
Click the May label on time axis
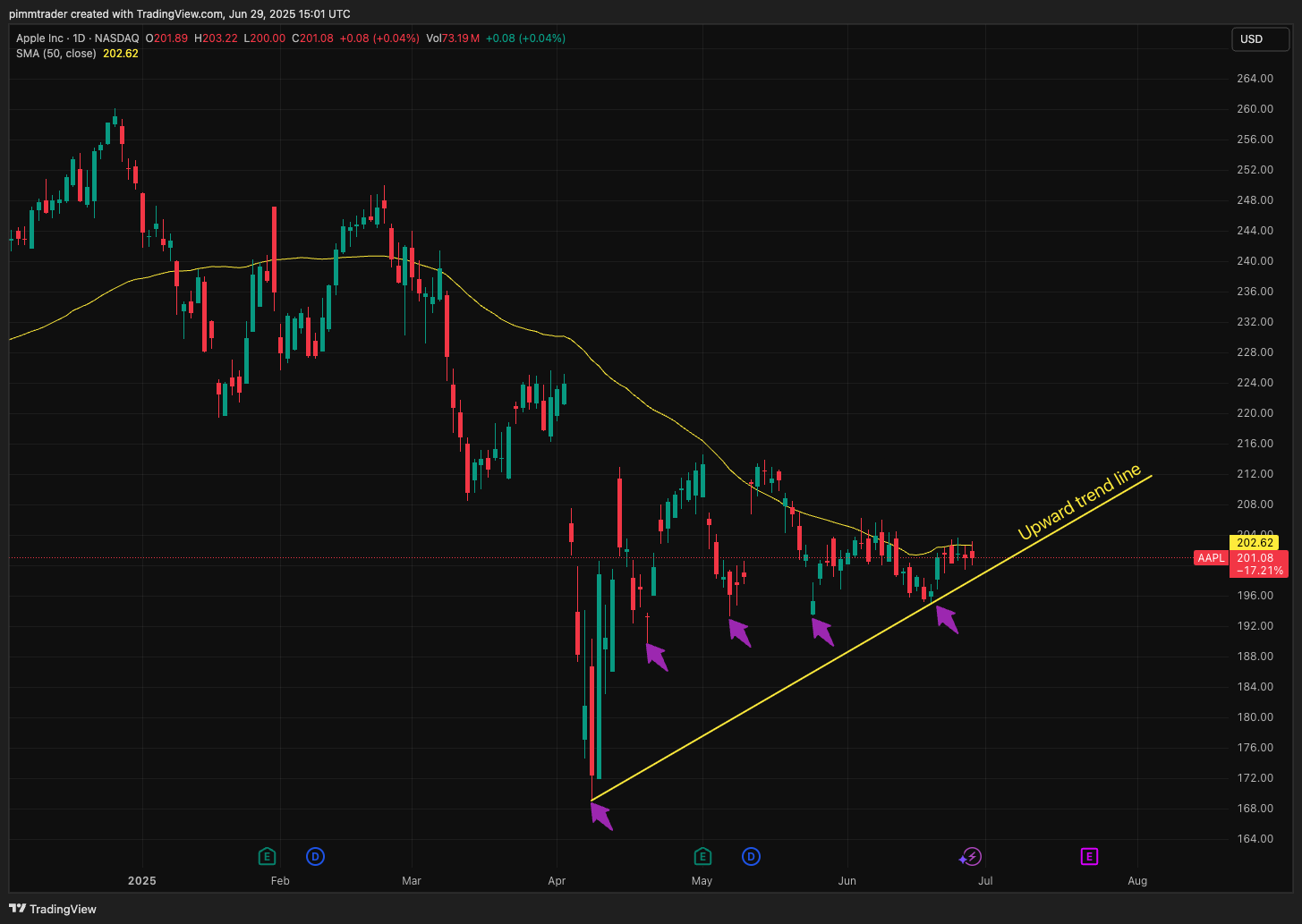[x=702, y=881]
